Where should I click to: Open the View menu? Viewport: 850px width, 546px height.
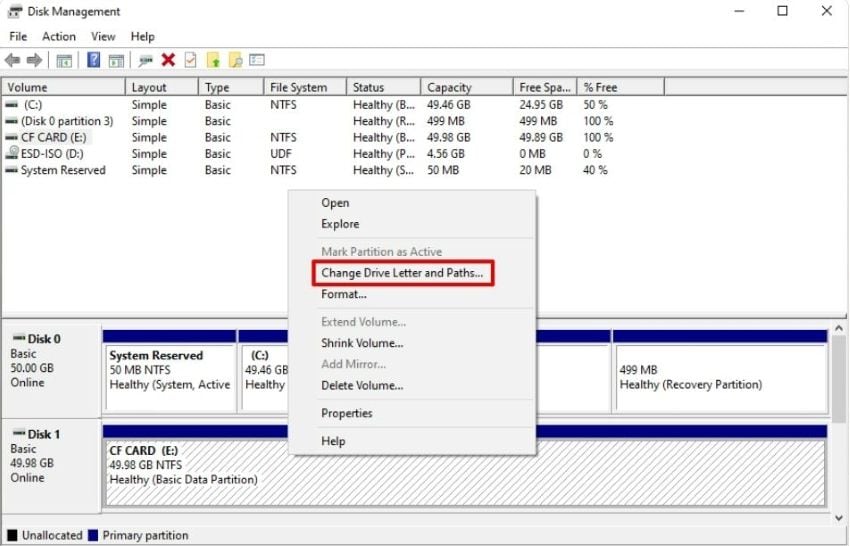coord(103,36)
